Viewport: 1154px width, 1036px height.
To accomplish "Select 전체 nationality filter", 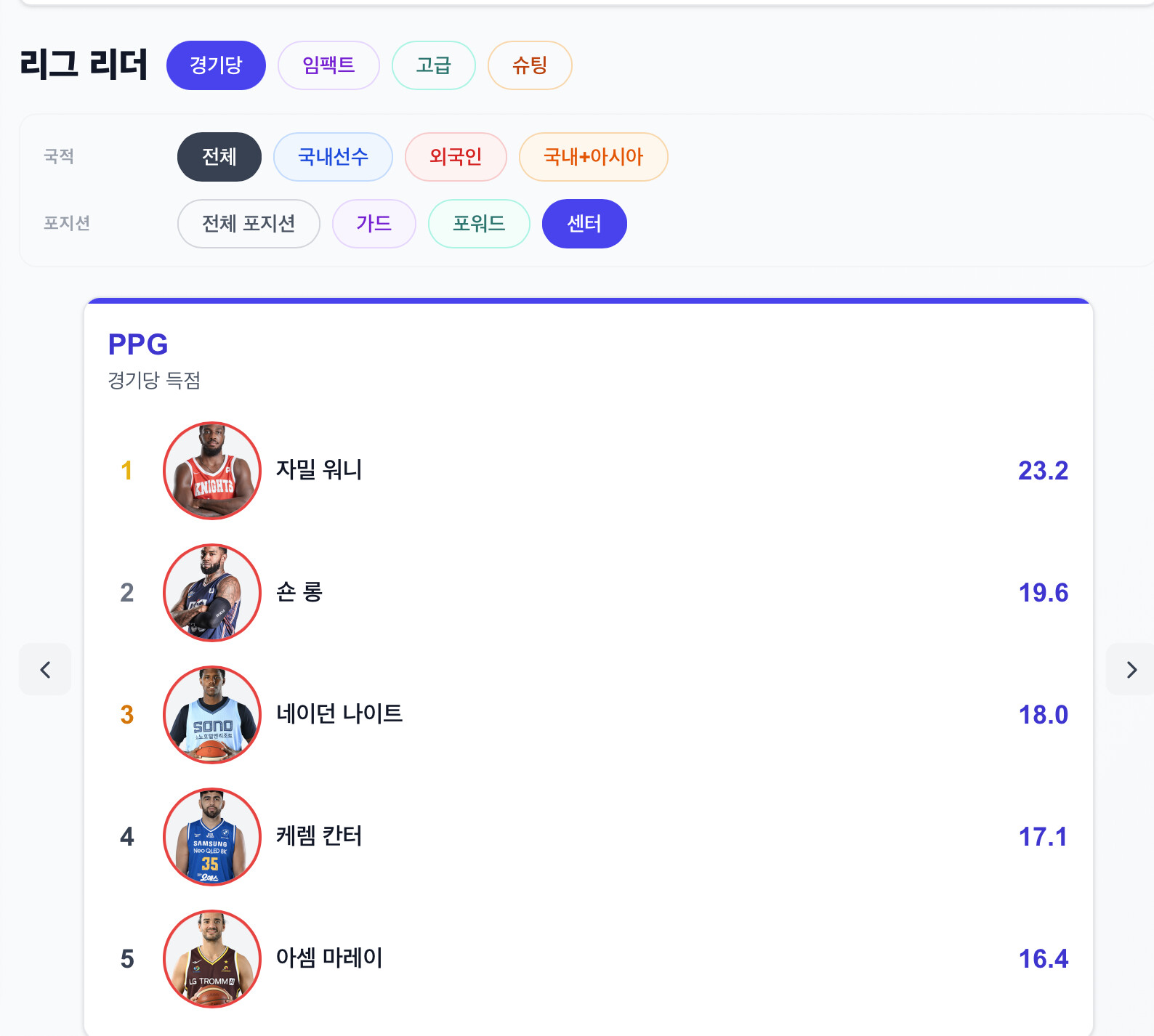I will pos(219,157).
